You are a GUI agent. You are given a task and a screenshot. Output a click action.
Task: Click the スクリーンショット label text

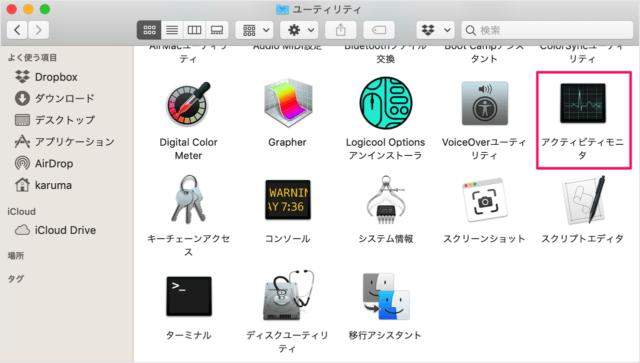484,238
